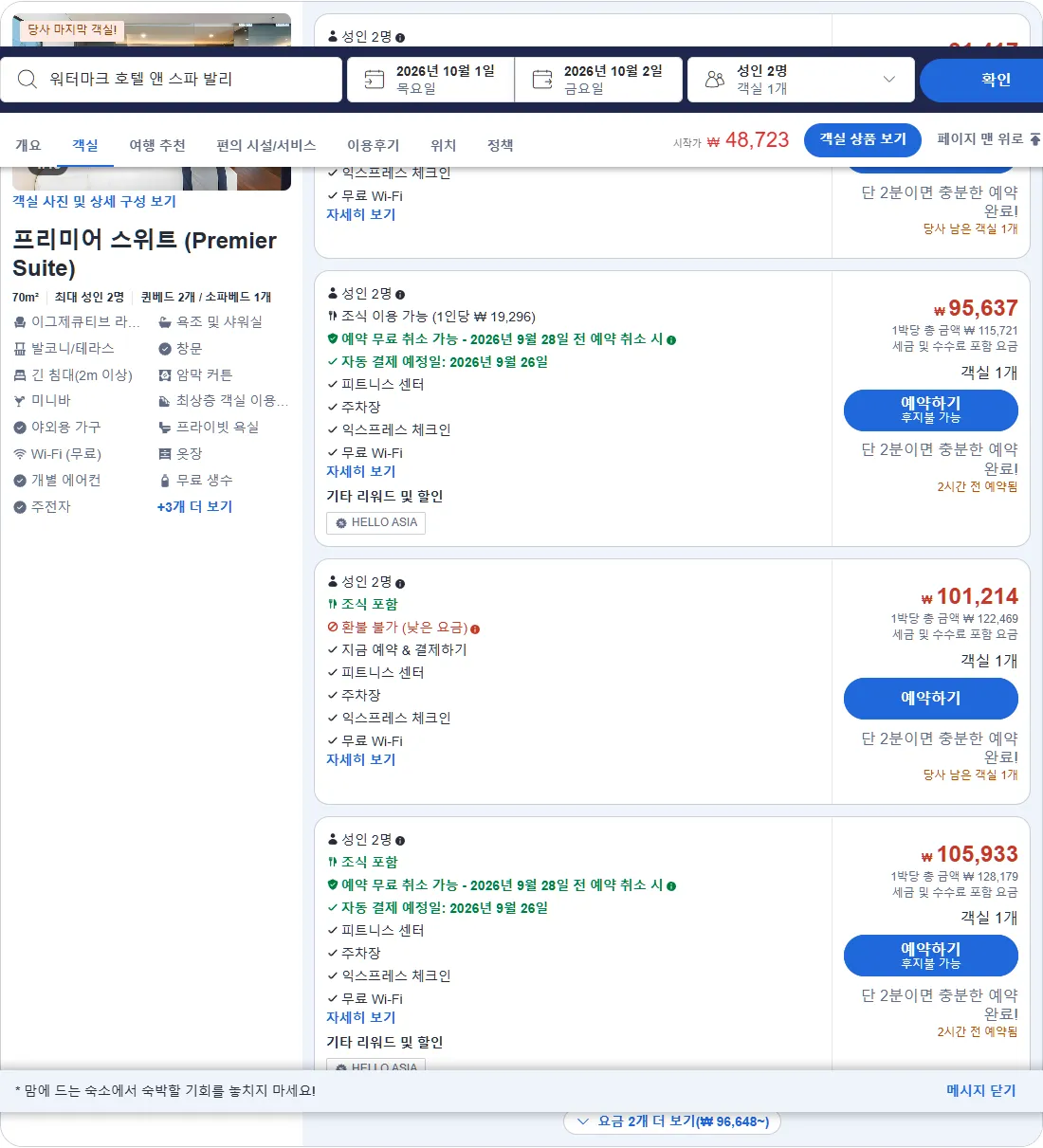Click the 무료 생수 bottle icon
1043x1148 pixels.
165,481
